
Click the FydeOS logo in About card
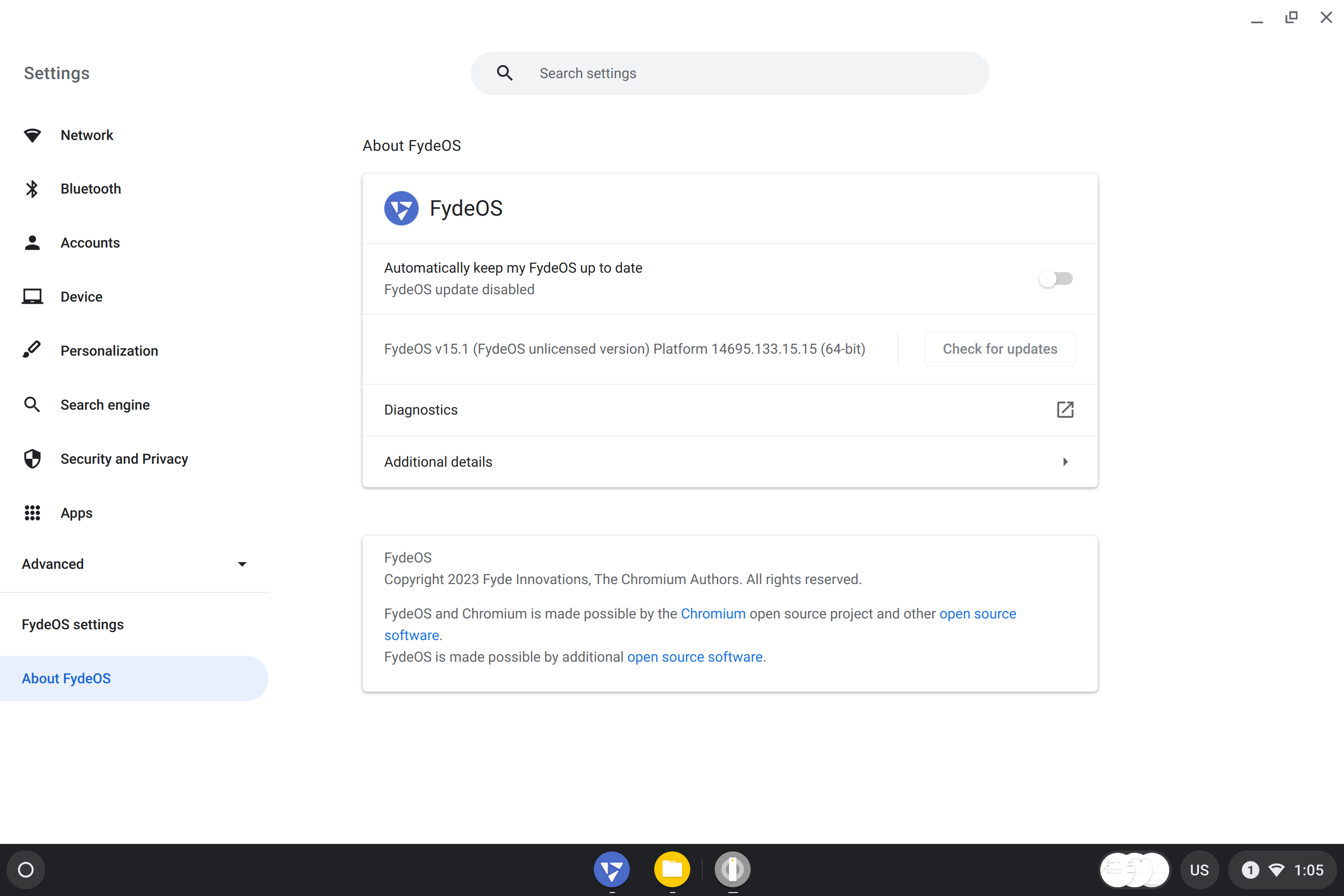click(400, 209)
